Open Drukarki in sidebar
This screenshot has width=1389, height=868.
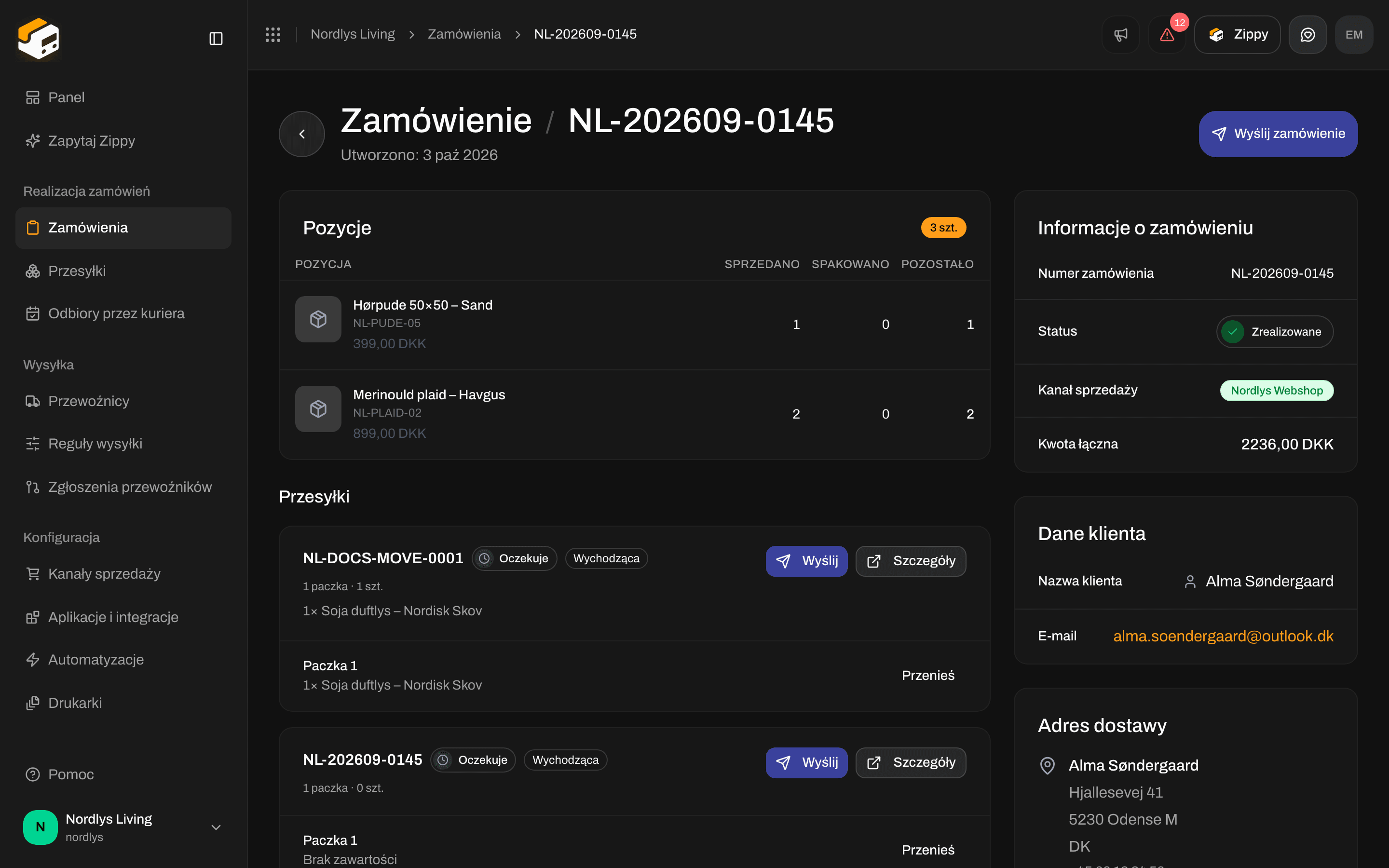coord(123,703)
